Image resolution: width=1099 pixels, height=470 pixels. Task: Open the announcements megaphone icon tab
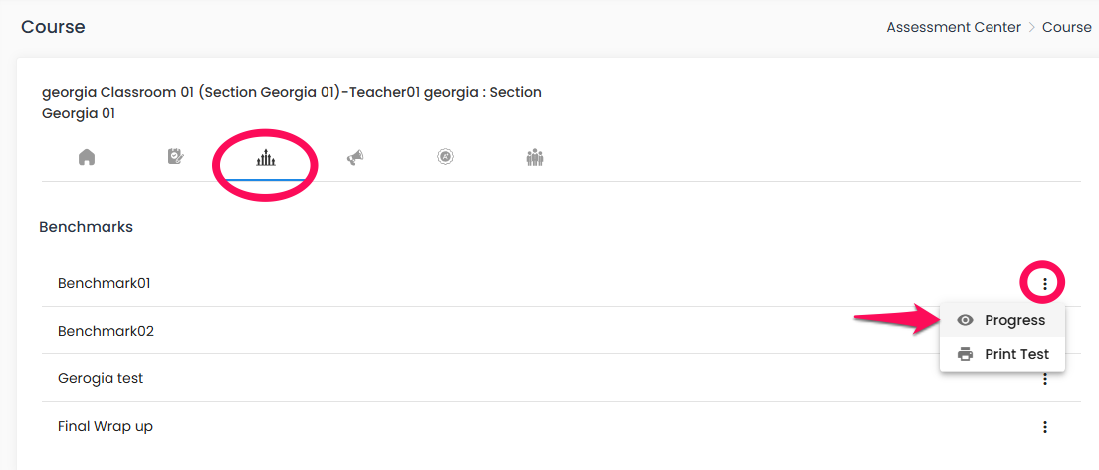[355, 158]
